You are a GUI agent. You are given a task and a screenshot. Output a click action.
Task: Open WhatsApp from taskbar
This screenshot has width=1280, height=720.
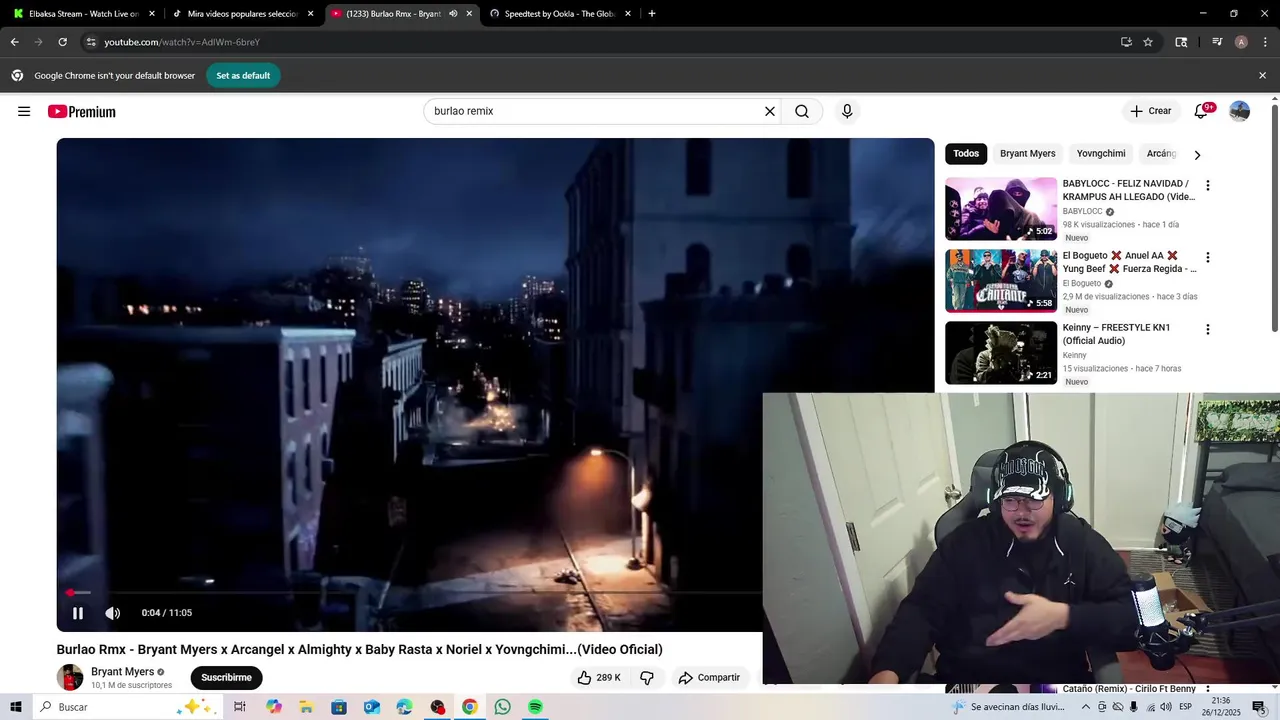coord(502,707)
